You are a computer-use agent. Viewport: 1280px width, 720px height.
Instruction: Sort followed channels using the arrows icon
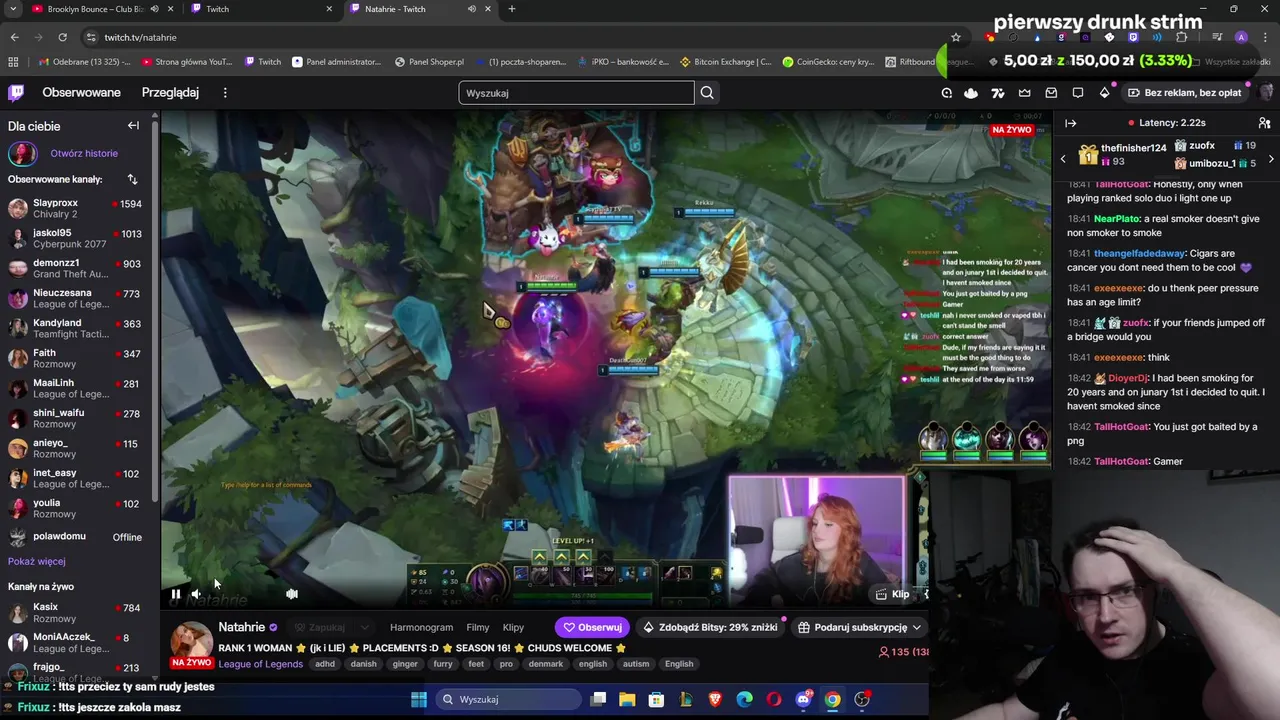[x=132, y=179]
